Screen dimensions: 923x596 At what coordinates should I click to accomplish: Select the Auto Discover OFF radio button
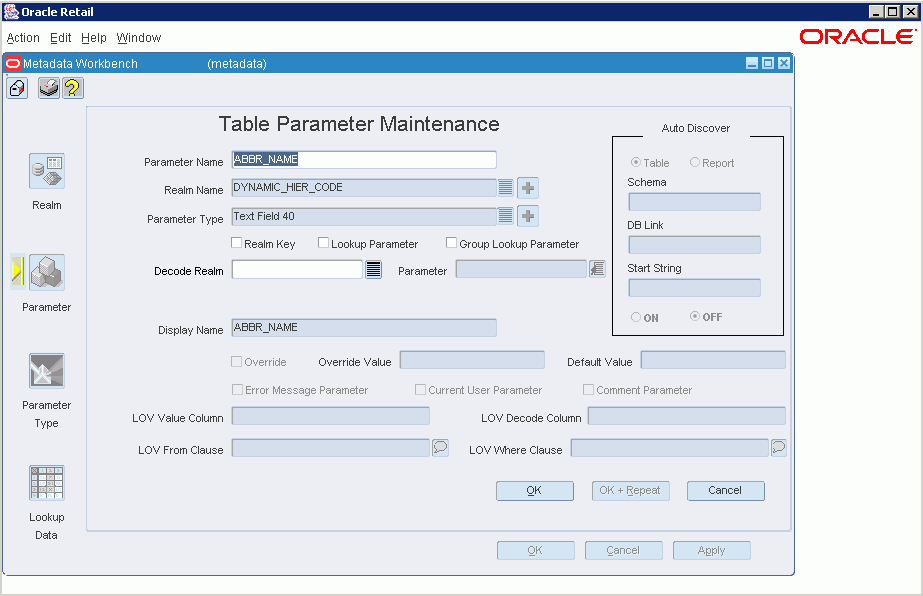(x=695, y=316)
